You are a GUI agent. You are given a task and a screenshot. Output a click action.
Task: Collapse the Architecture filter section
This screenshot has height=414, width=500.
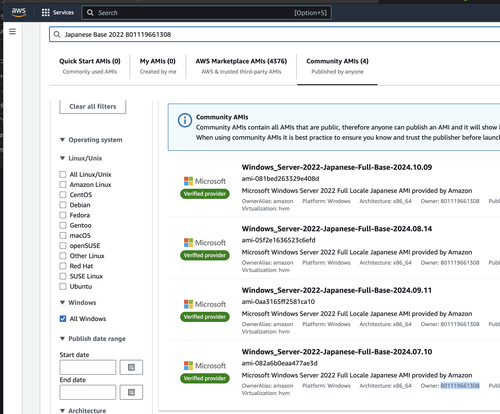click(x=62, y=411)
